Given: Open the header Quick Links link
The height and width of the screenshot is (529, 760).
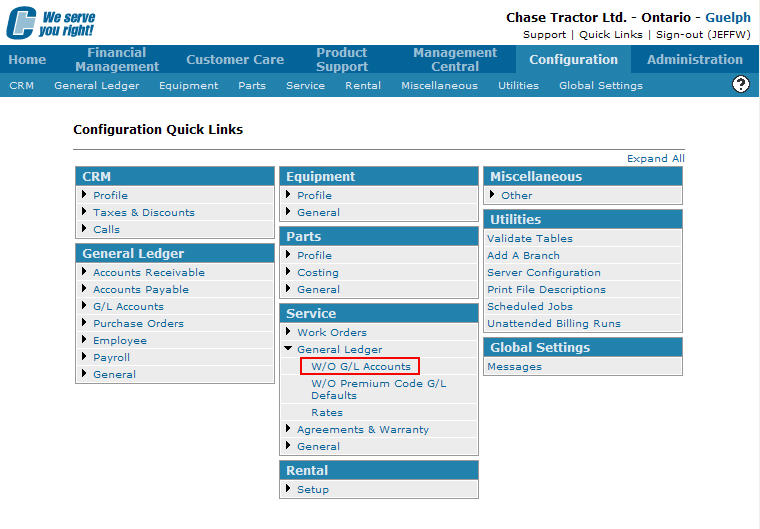Looking at the screenshot, I should pyautogui.click(x=611, y=35).
